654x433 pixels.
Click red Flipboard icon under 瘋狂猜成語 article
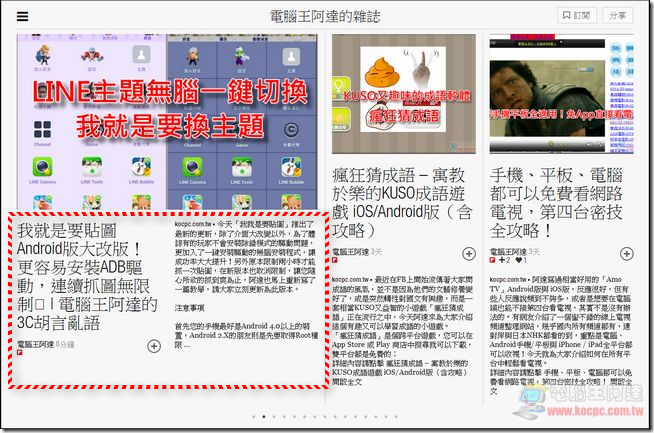coord(335,260)
